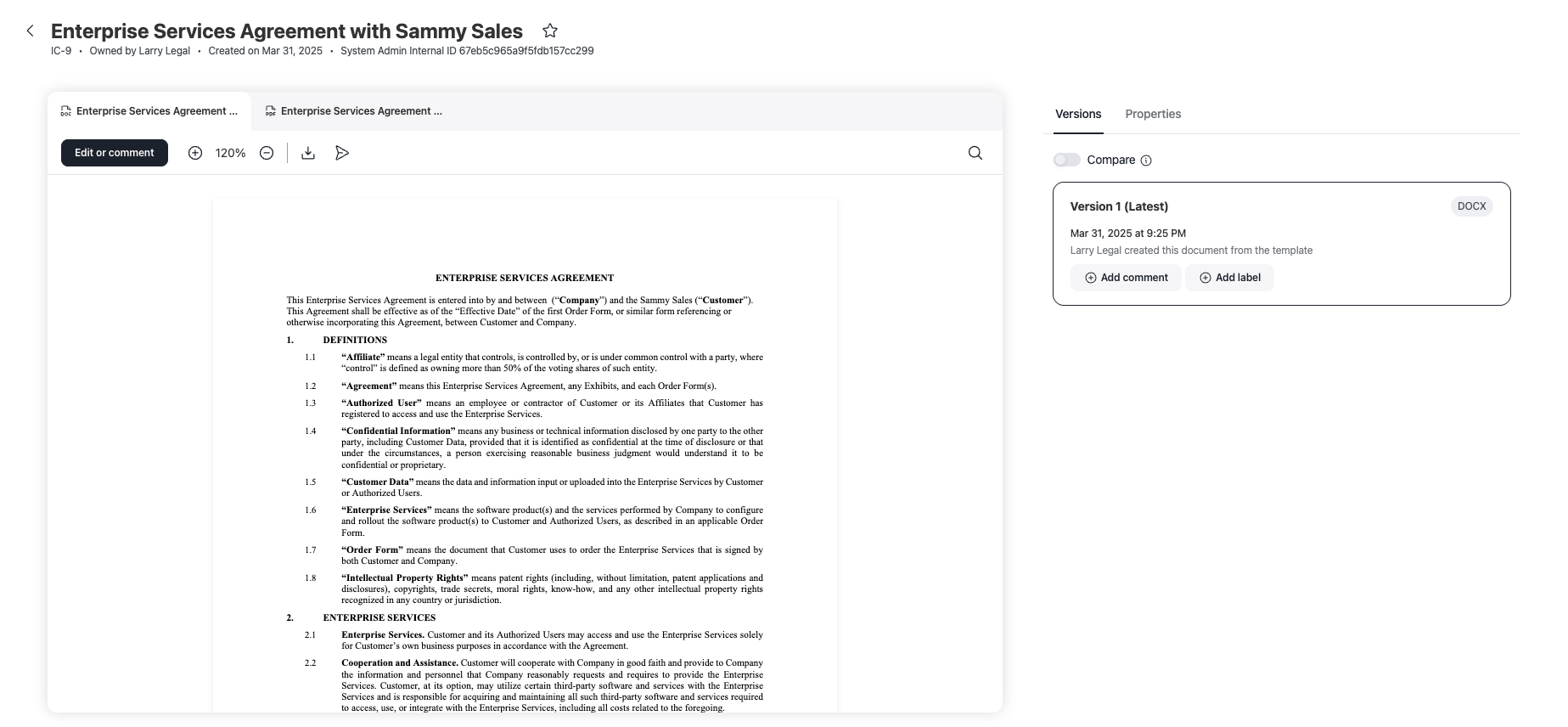Viewport: 1568px width, 727px height.
Task: Switch to the Properties tab
Action: tap(1153, 114)
